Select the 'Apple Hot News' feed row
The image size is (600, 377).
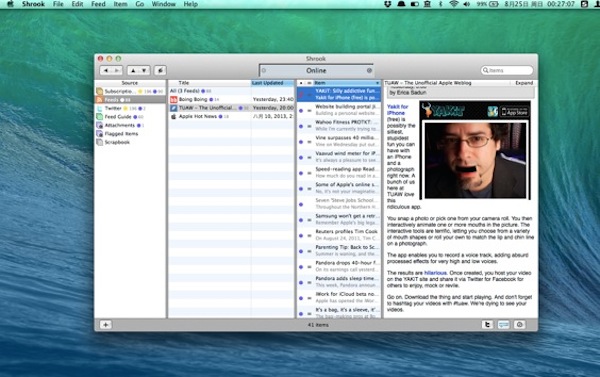pyautogui.click(x=231, y=116)
